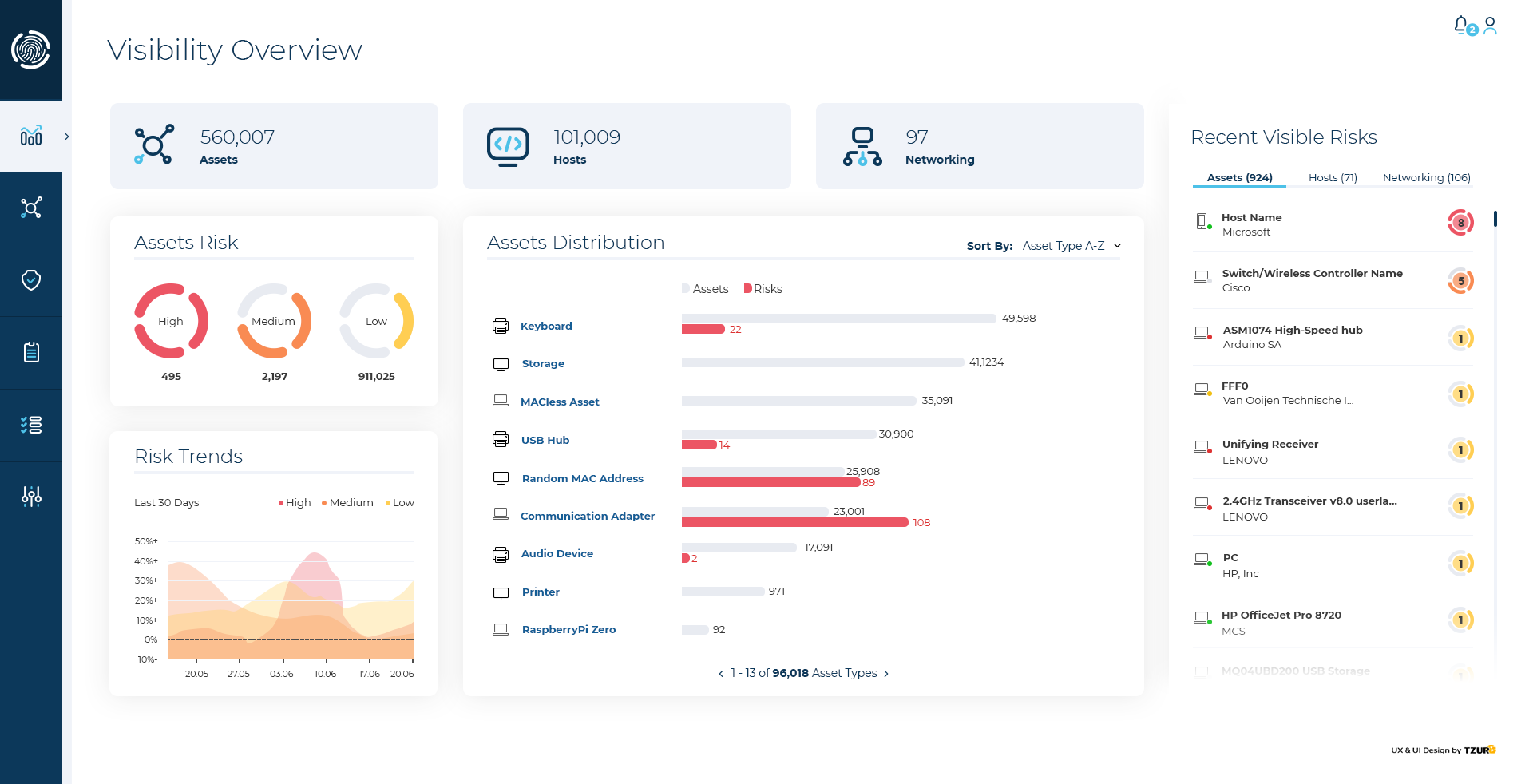Switch to the Networking (106) tab
The height and width of the screenshot is (784, 1533).
[x=1426, y=177]
